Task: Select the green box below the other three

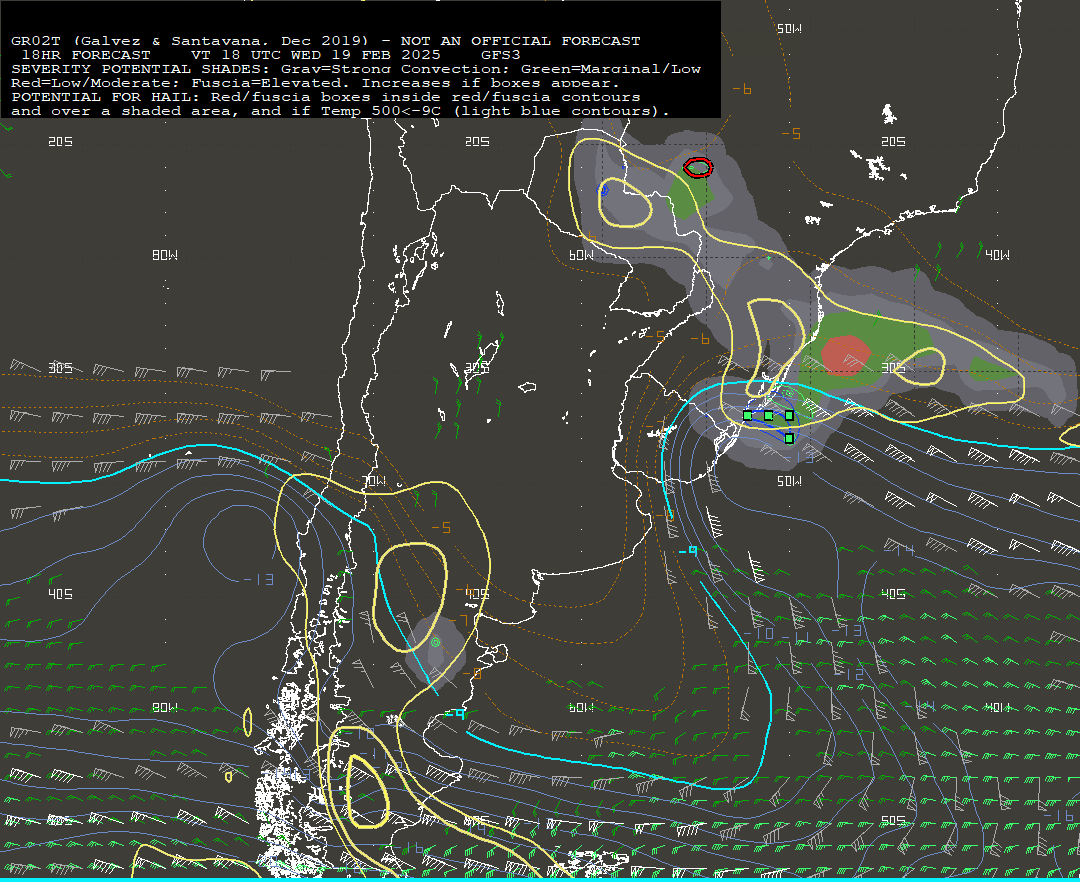Action: click(x=789, y=438)
